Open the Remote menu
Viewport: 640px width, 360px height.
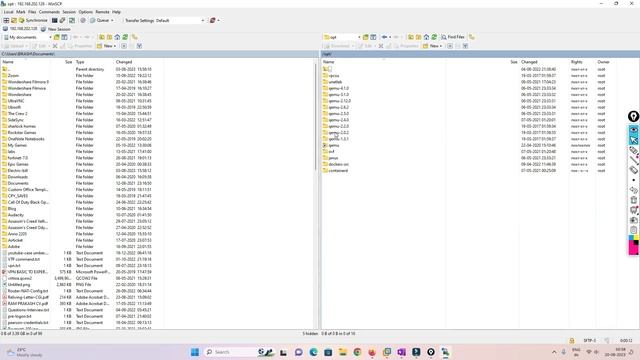click(x=102, y=12)
